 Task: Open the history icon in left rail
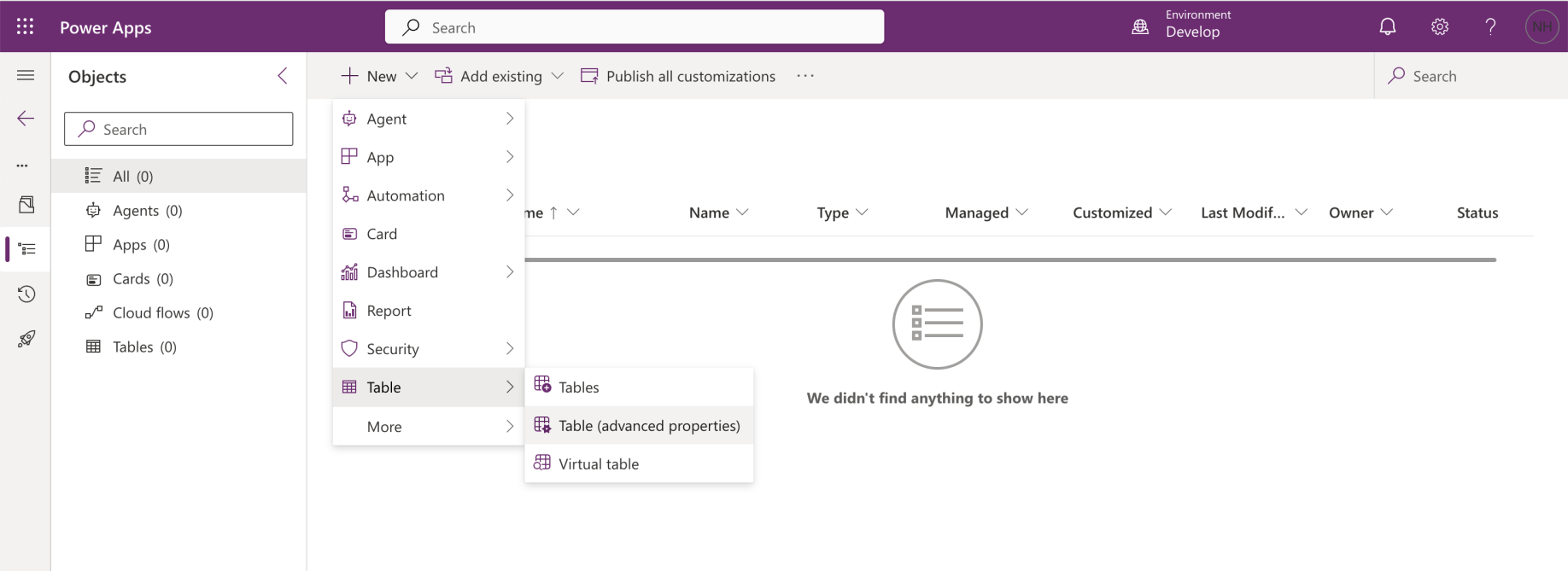26,294
